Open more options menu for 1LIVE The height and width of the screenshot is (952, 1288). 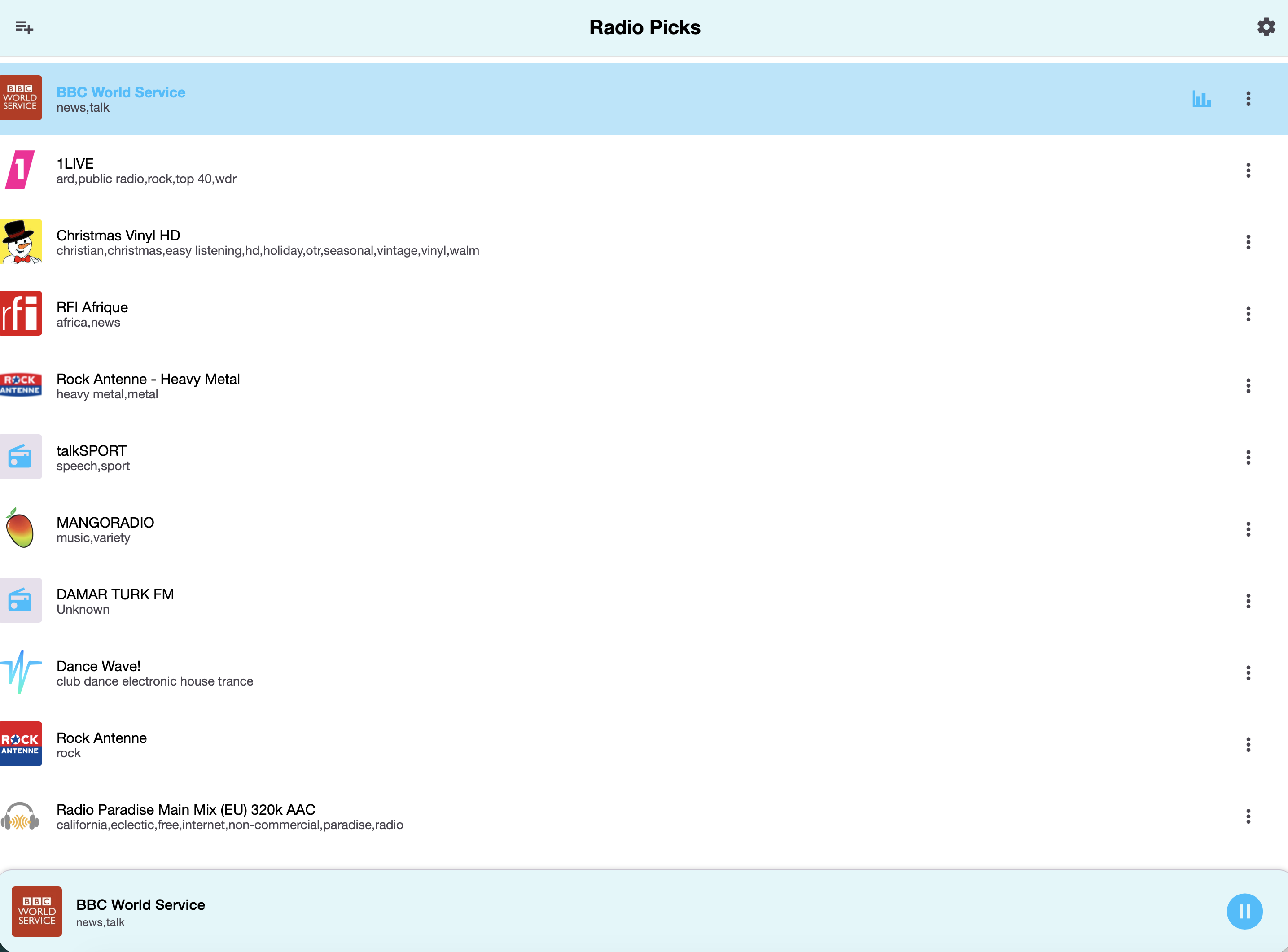(1248, 170)
